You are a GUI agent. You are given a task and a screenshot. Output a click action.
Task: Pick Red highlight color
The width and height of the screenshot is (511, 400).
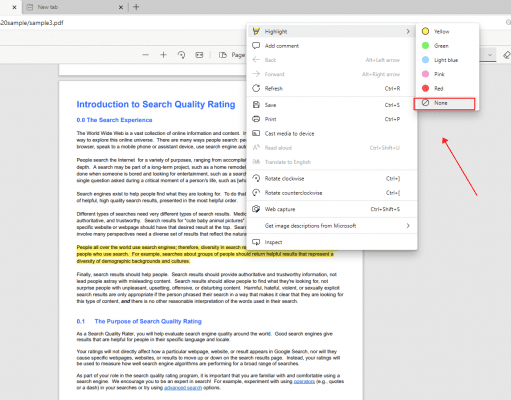(447, 88)
